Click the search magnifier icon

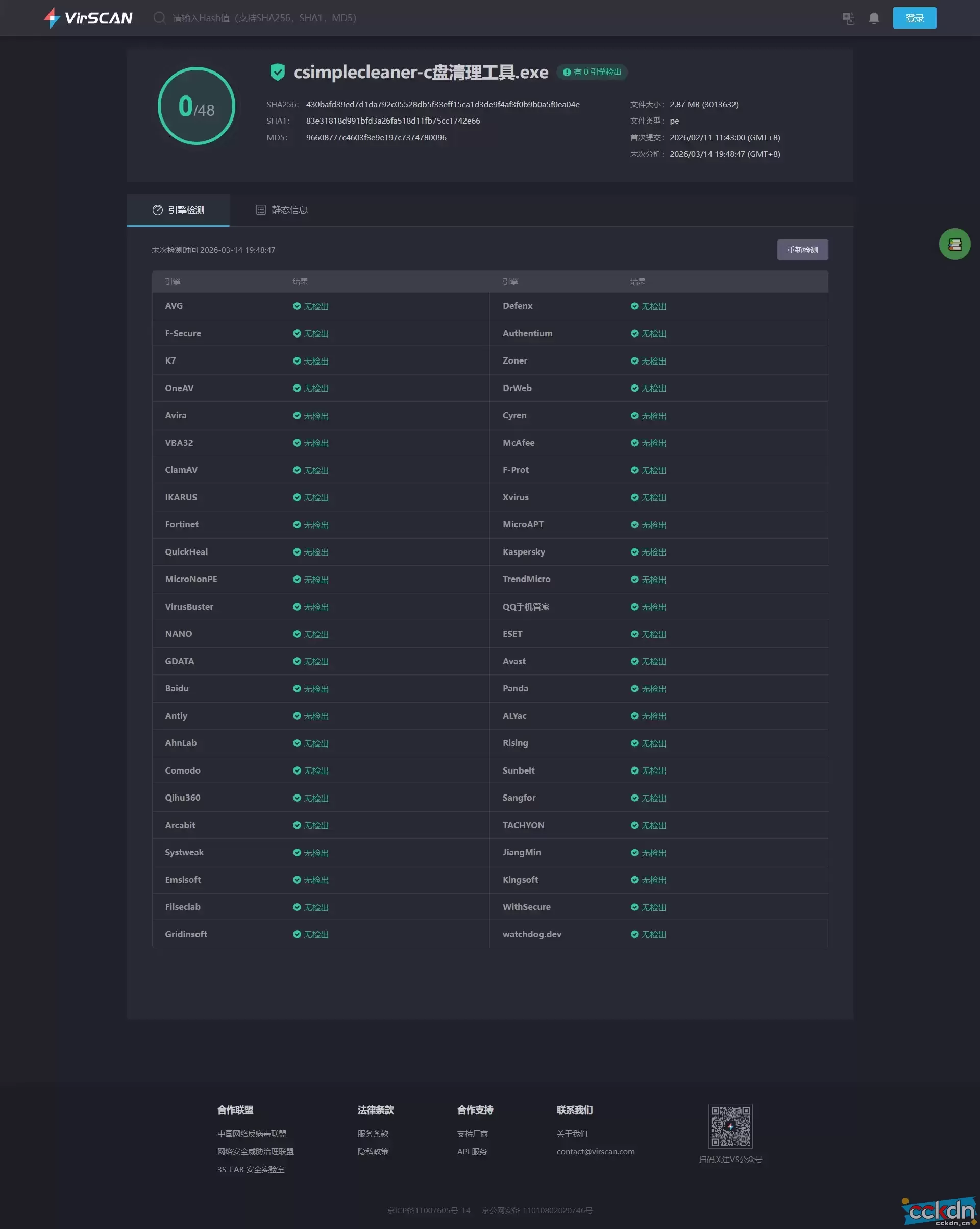point(160,18)
